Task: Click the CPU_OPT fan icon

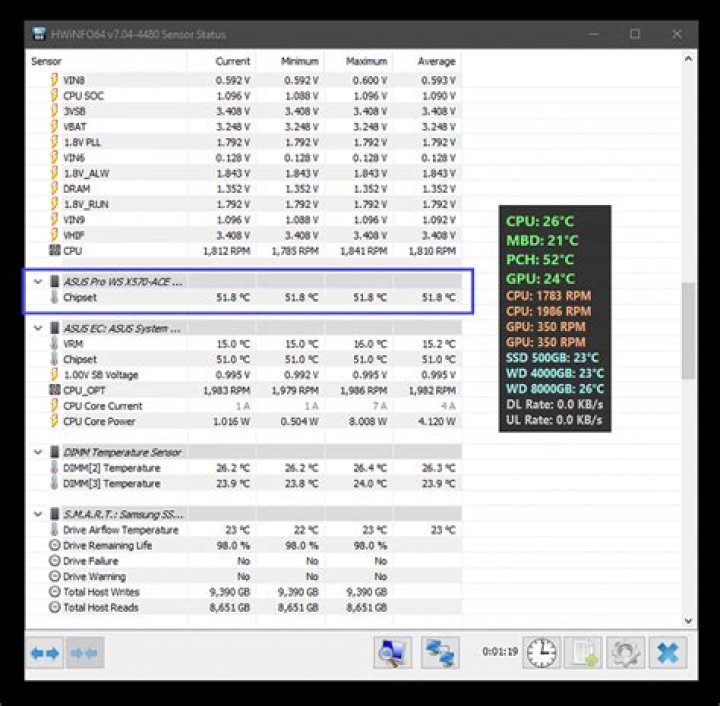Action: (55, 390)
